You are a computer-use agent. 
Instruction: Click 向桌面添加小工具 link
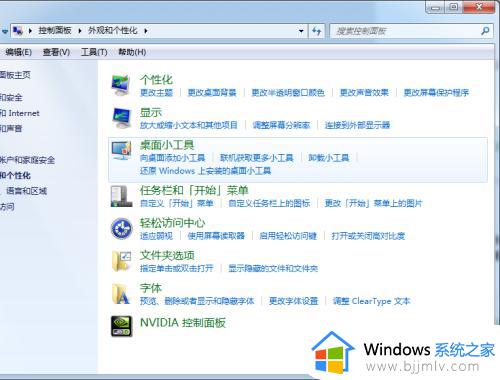click(x=172, y=157)
